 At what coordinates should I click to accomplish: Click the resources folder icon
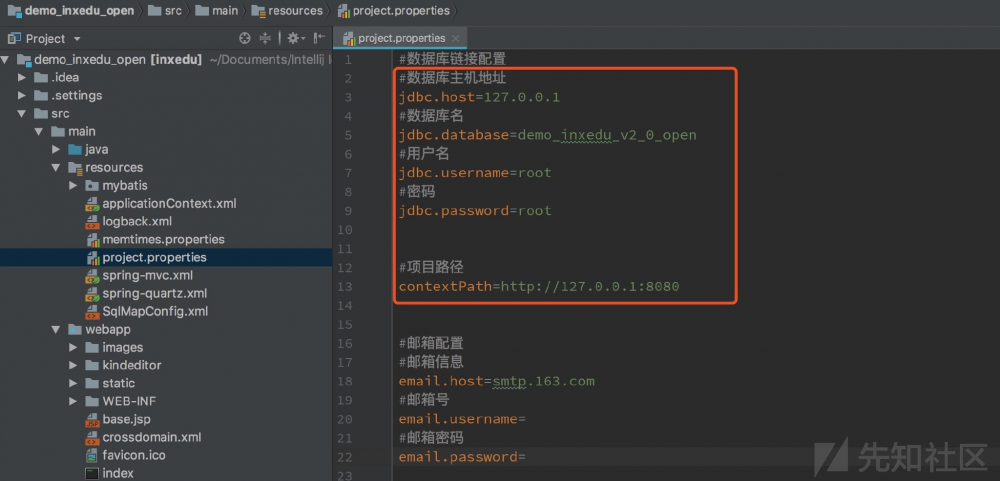[x=75, y=168]
